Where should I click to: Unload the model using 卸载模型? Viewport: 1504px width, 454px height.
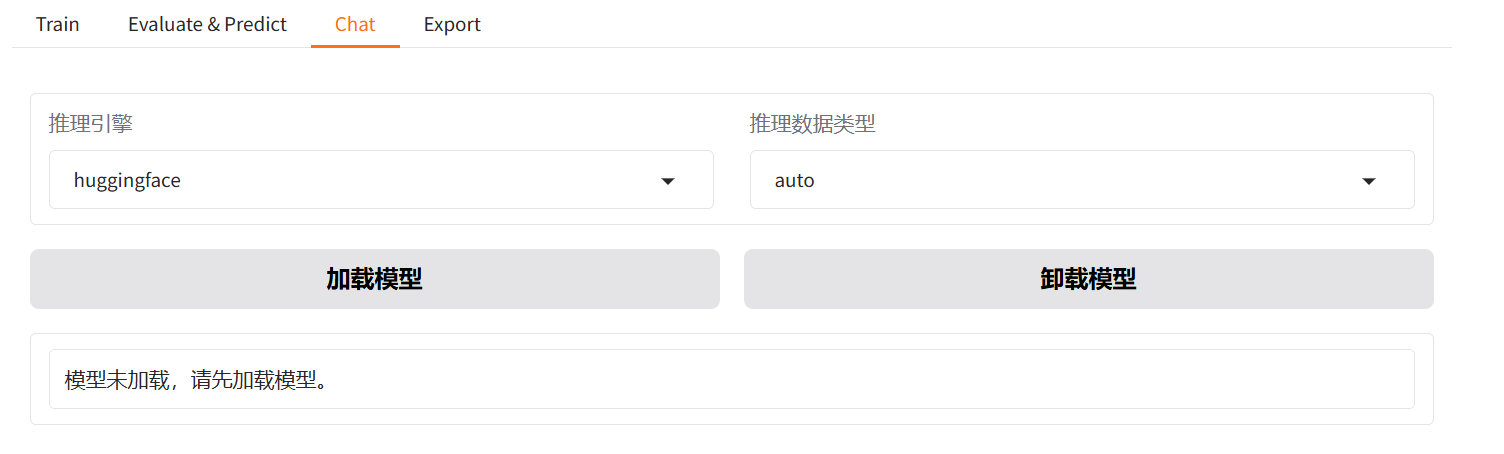point(1088,279)
